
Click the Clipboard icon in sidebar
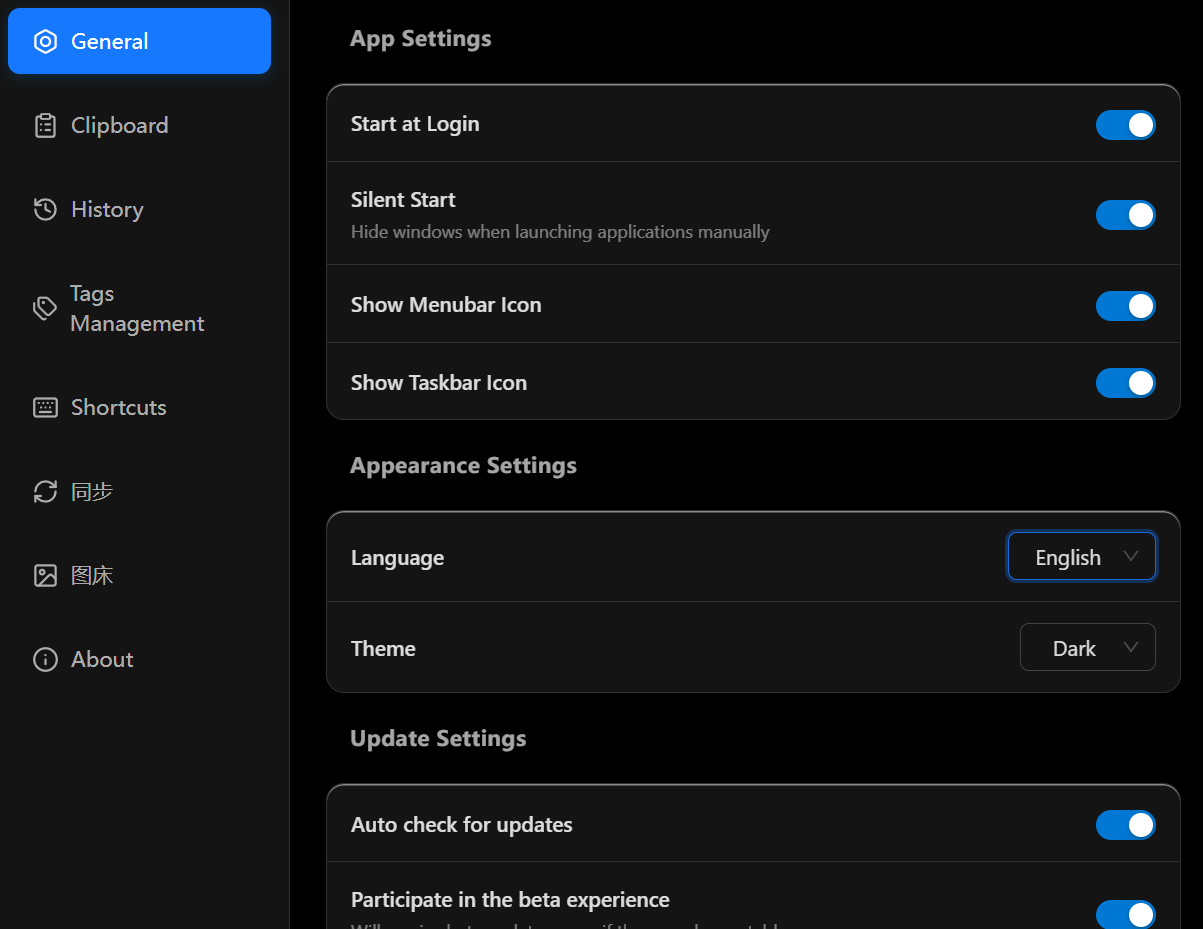45,125
